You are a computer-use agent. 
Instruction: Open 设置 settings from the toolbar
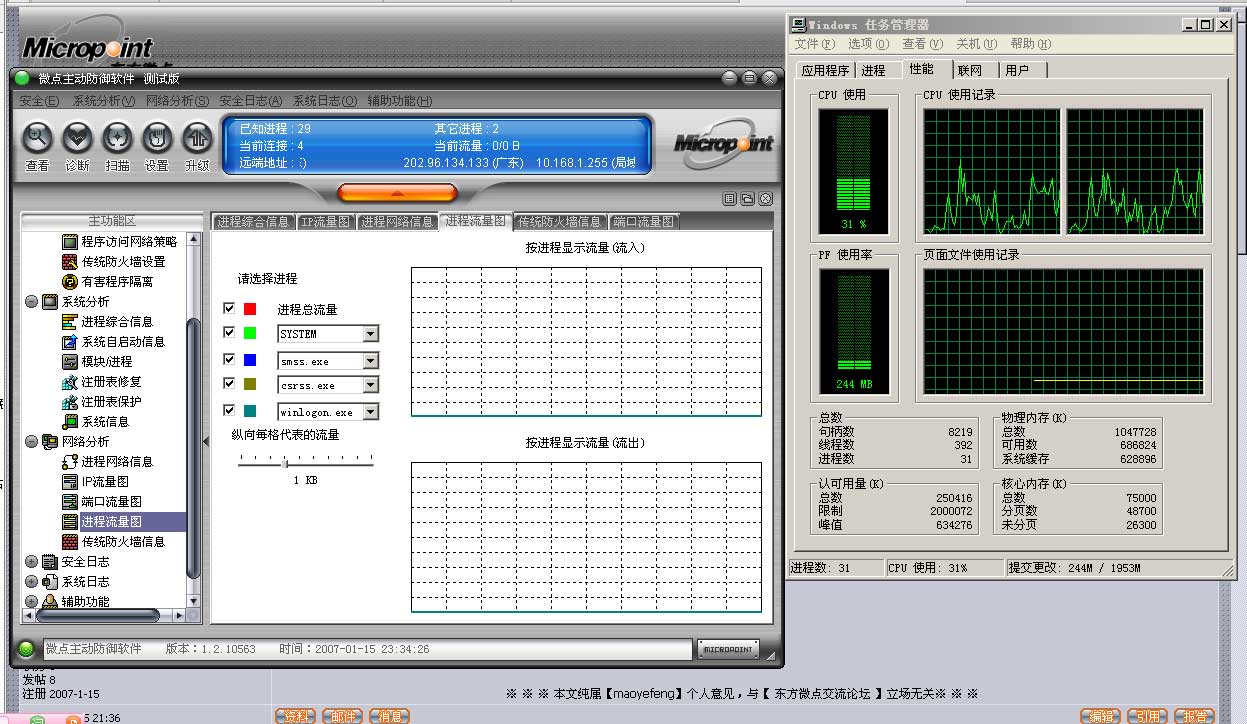coord(157,137)
